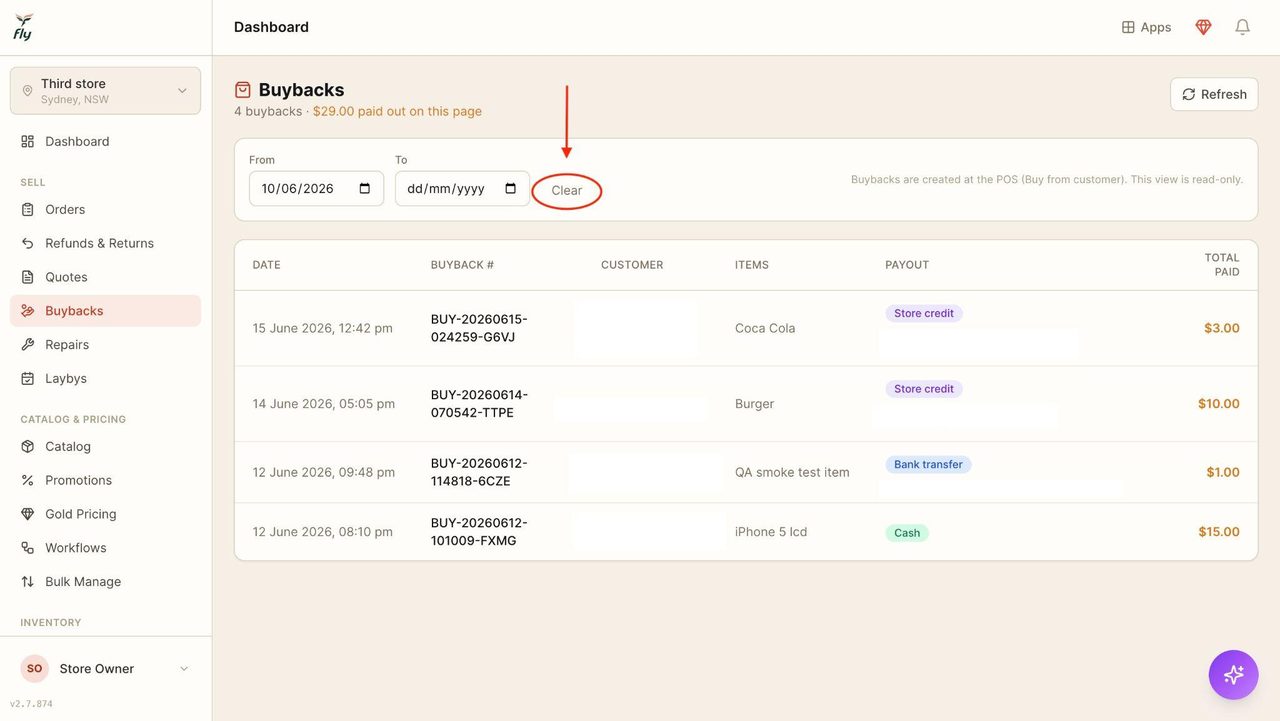The height and width of the screenshot is (721, 1280).
Task: Click the Workflows icon in sidebar
Action: pyautogui.click(x=28, y=548)
